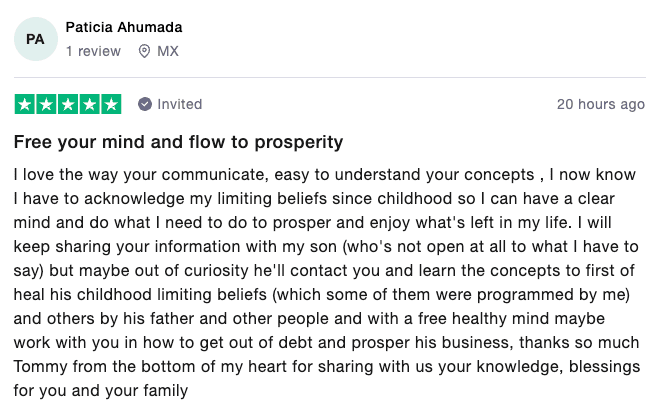
Task: Open review titled Free your mind
Action: pos(178,142)
